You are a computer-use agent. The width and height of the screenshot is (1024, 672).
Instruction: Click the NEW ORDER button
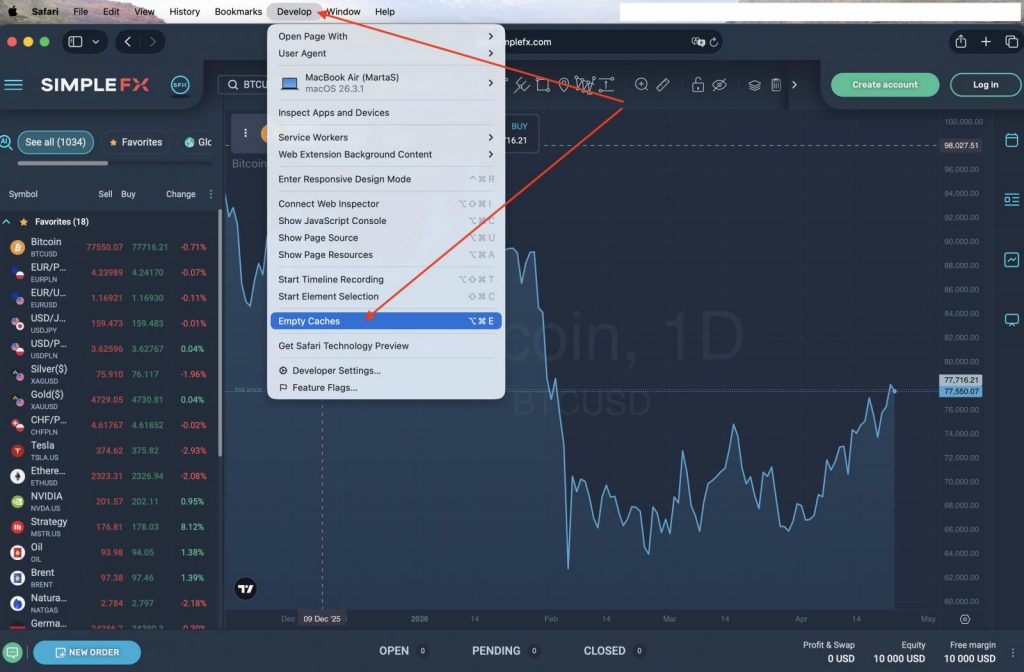[x=87, y=652]
